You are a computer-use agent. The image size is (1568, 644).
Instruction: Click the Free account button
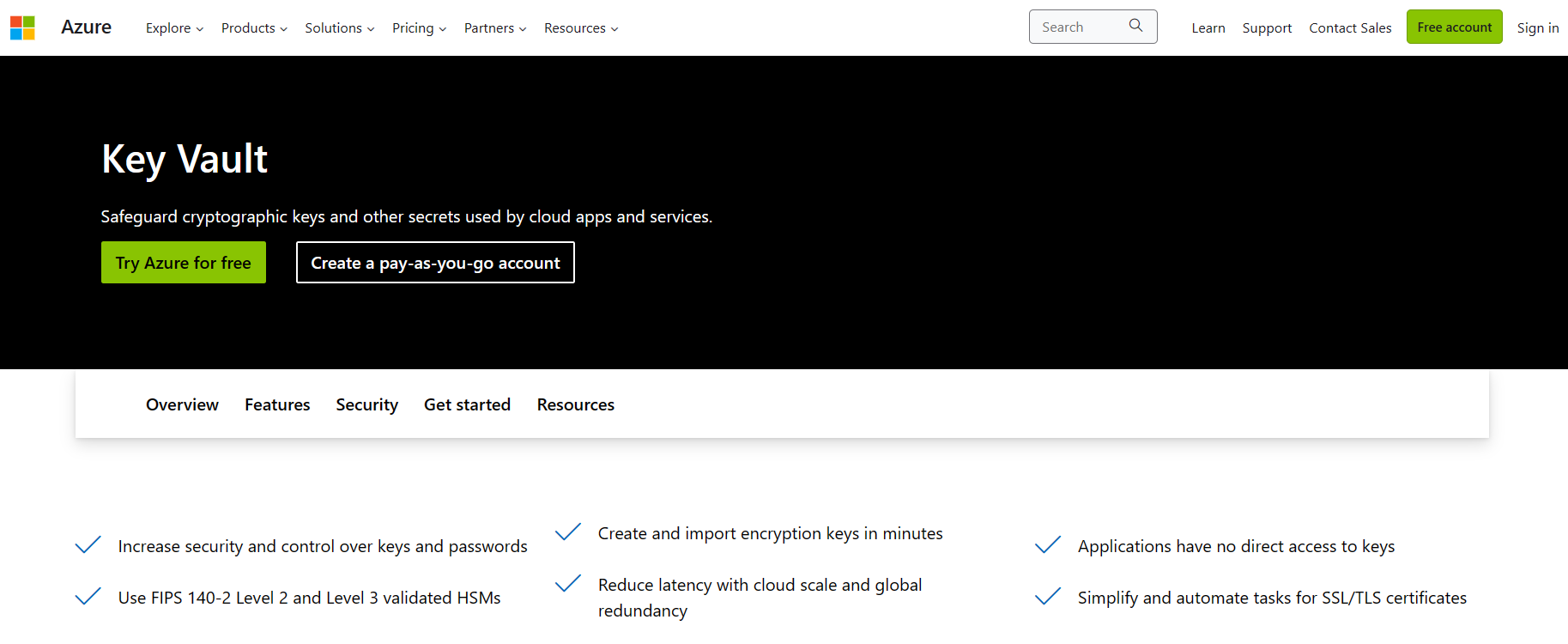(x=1454, y=27)
